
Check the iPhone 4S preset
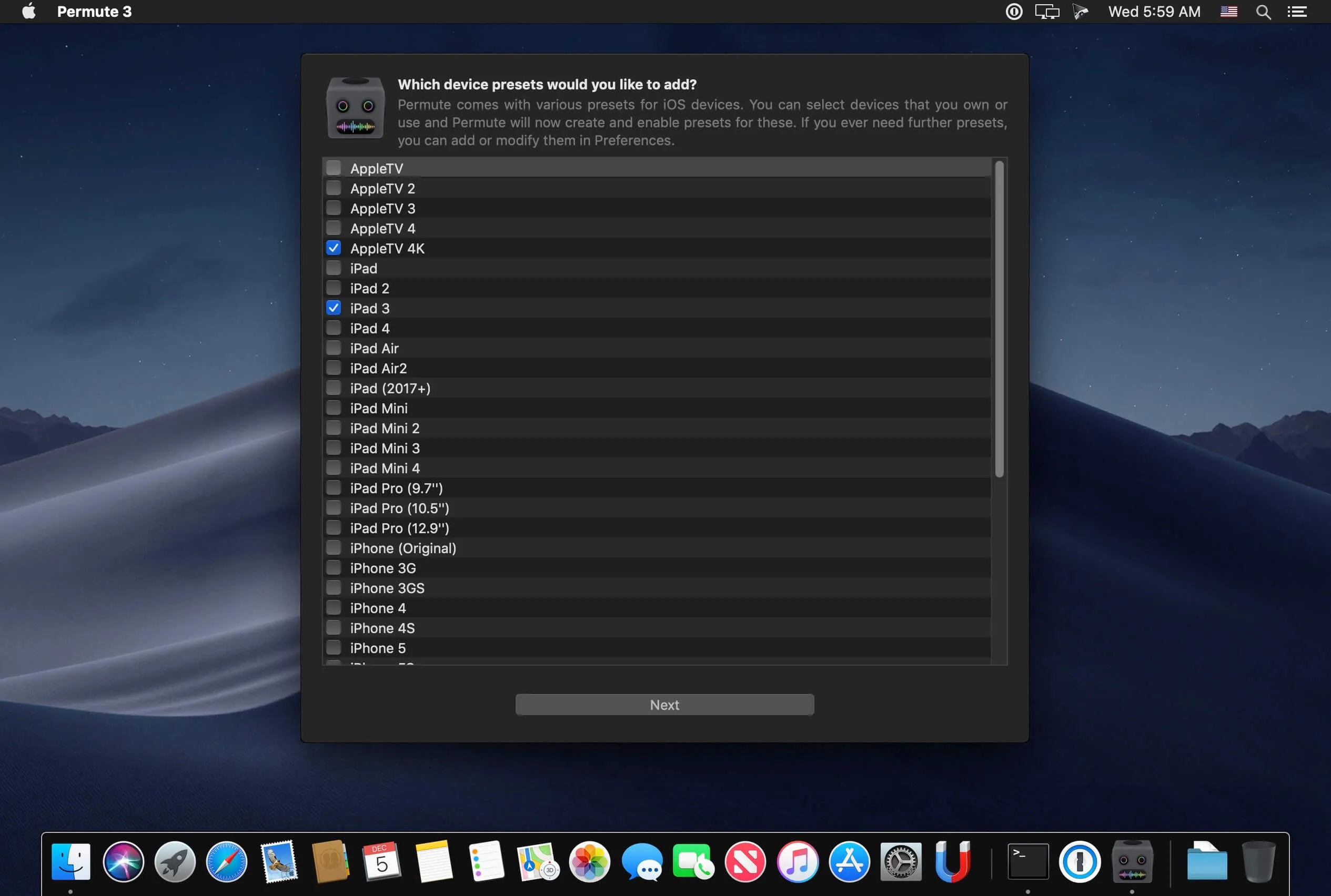[335, 627]
